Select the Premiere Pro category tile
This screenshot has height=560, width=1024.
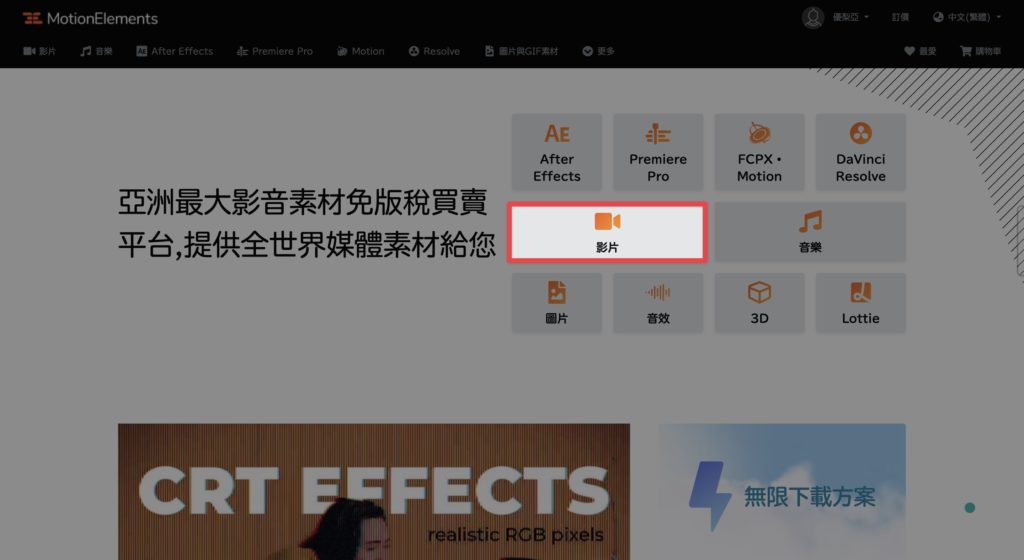click(x=658, y=152)
